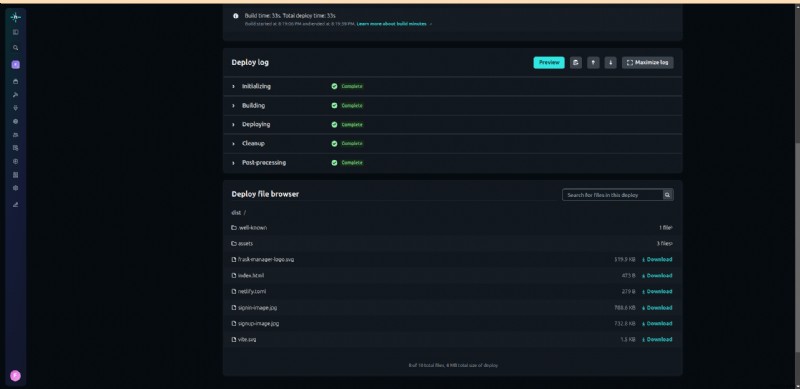Image resolution: width=800 pixels, height=389 pixels.
Task: Click the .well-known folder icon
Action: tap(234, 228)
